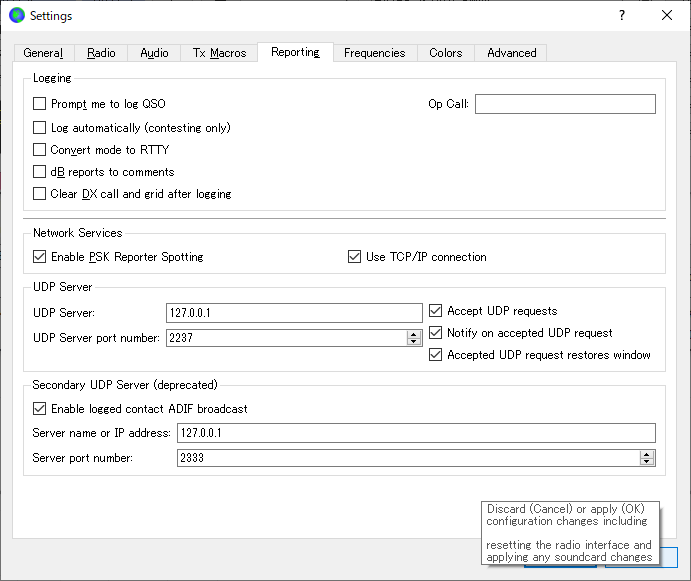
Task: Click Server name or IP address field
Action: tap(416, 433)
